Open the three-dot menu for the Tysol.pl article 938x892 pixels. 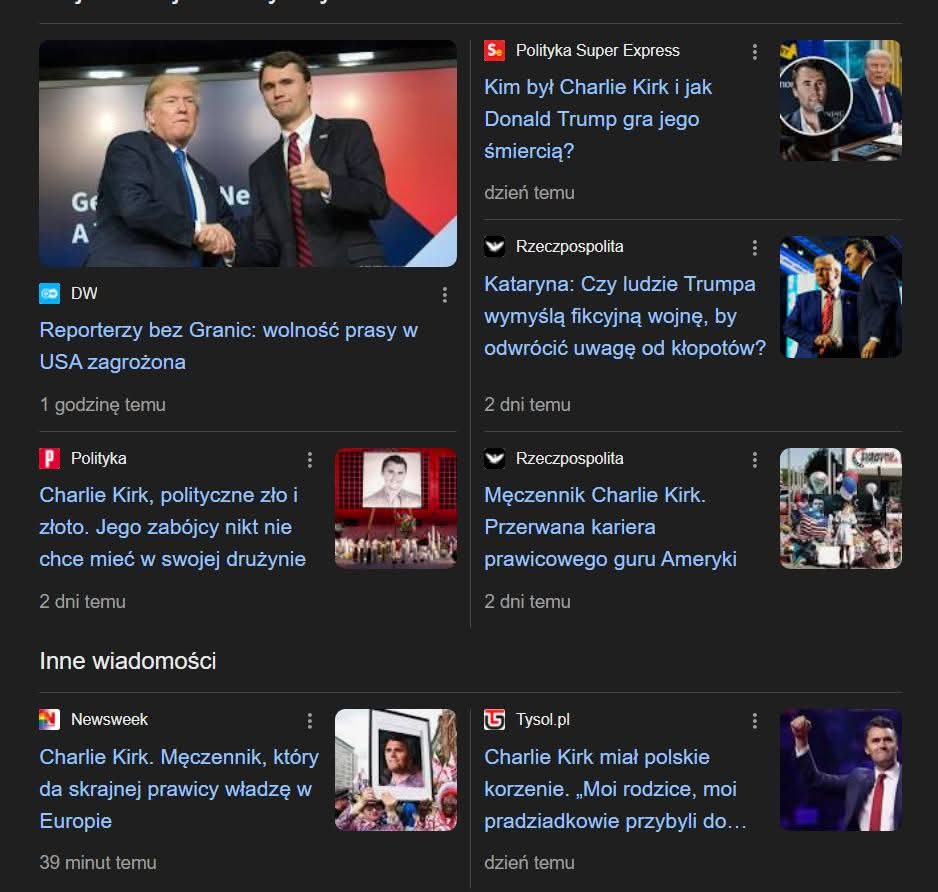pyautogui.click(x=754, y=721)
